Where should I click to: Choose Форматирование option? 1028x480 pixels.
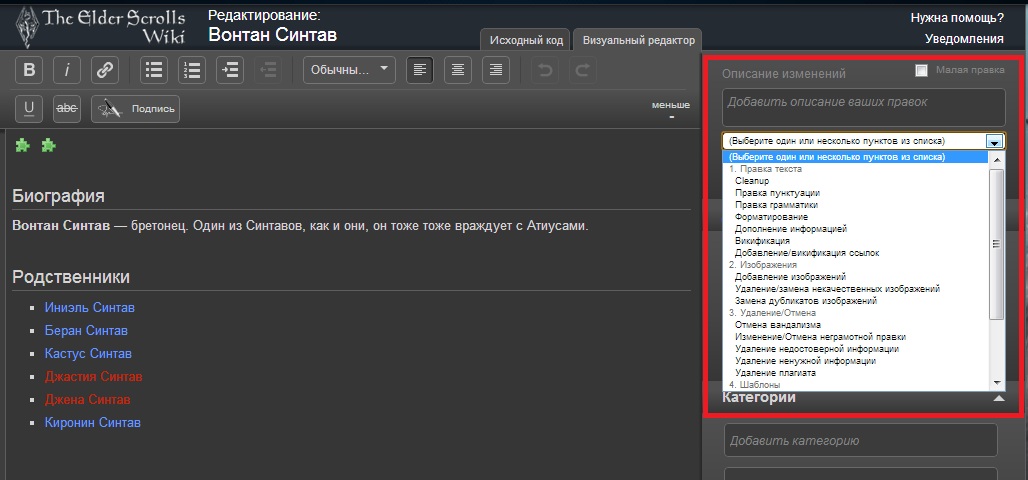coord(771,216)
